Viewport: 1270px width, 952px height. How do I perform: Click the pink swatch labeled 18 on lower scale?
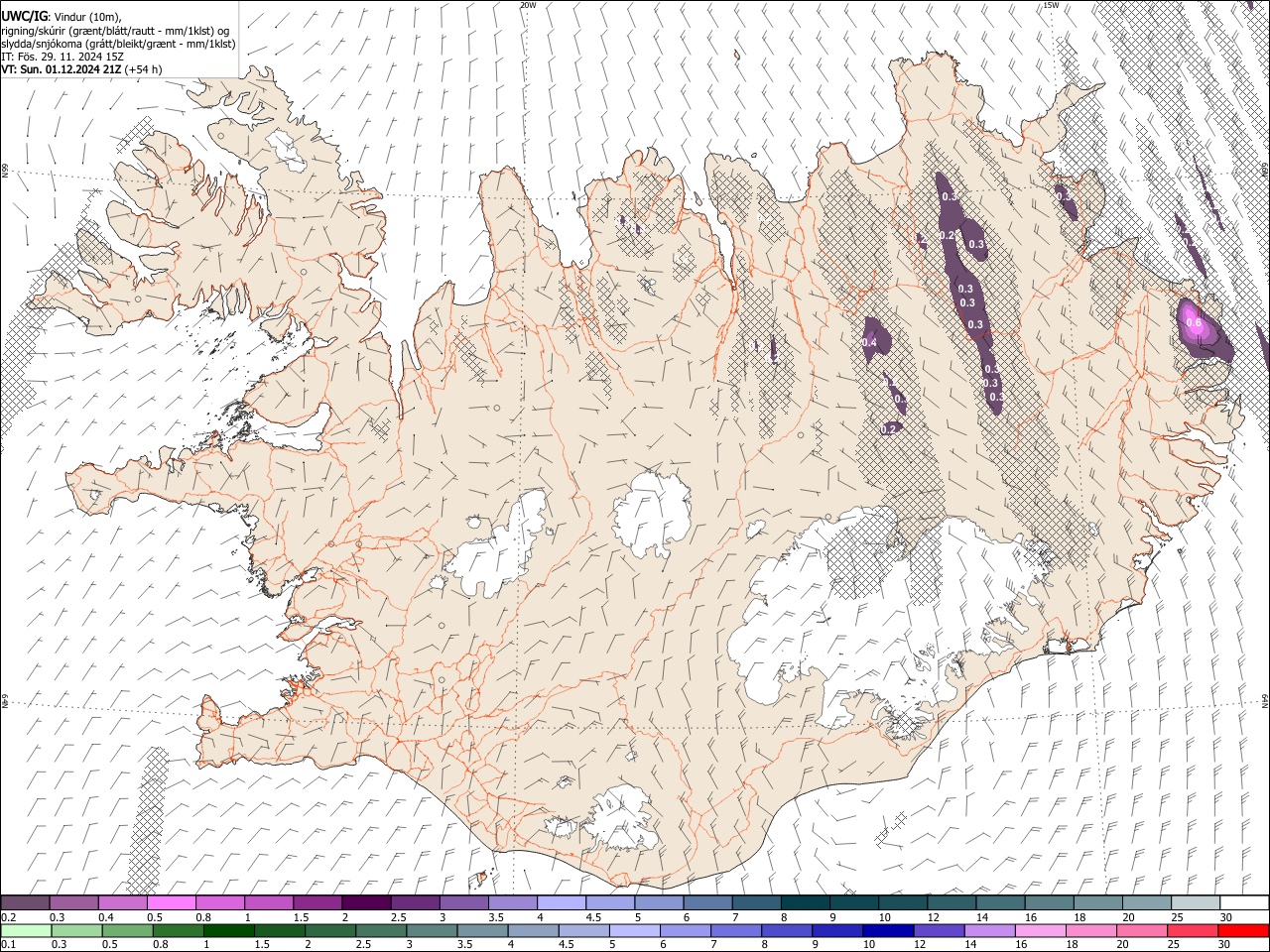(x=1090, y=930)
